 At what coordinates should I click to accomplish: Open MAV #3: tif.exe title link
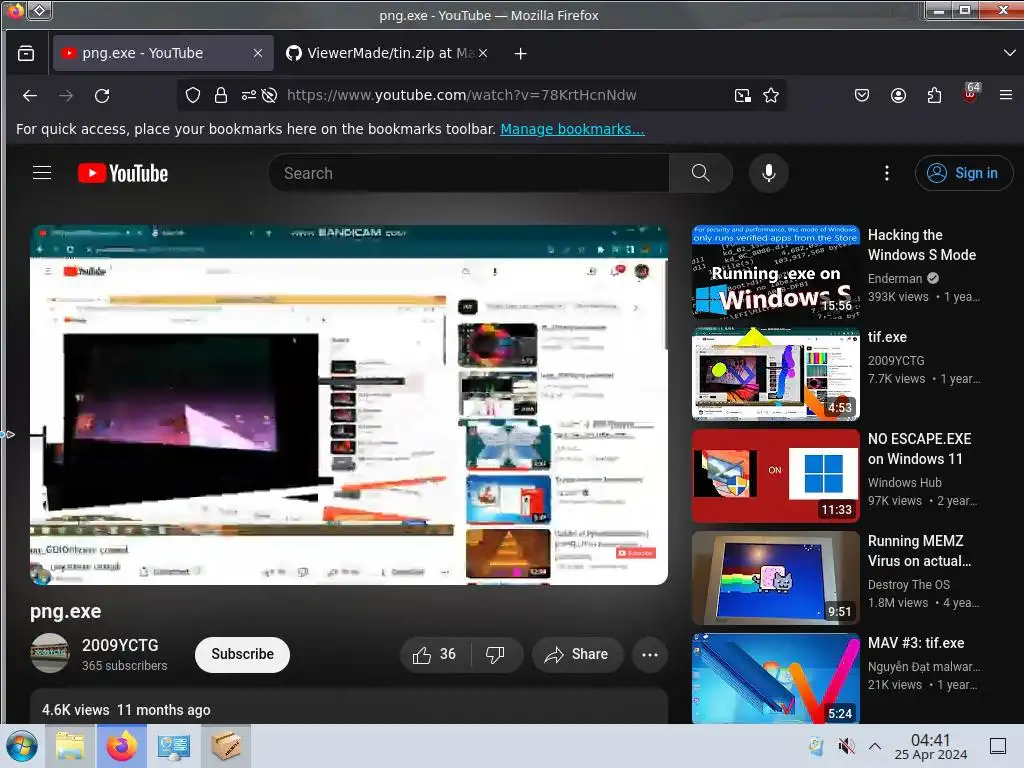click(916, 643)
